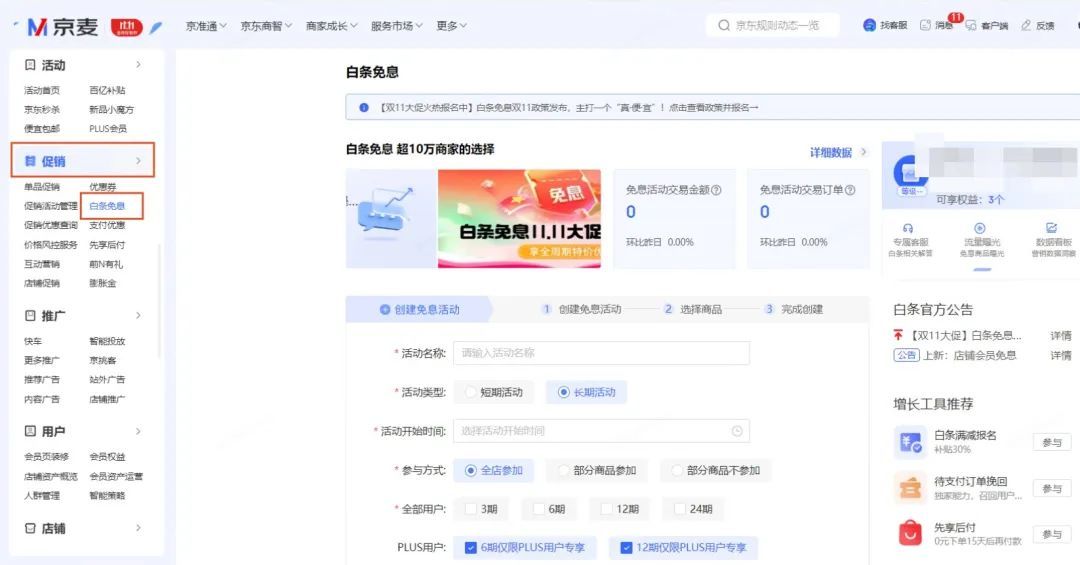Click the 数据看板 chart icon
This screenshot has height=565, width=1080.
click(x=1051, y=228)
